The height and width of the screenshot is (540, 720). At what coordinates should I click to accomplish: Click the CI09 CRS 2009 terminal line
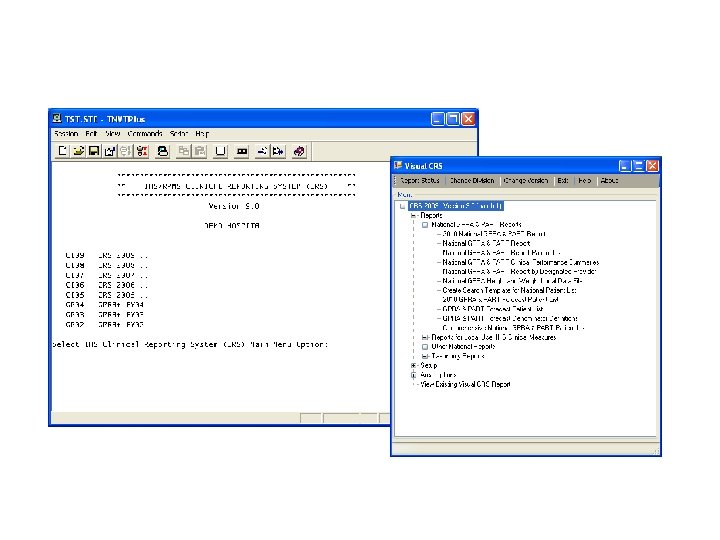[x=107, y=255]
